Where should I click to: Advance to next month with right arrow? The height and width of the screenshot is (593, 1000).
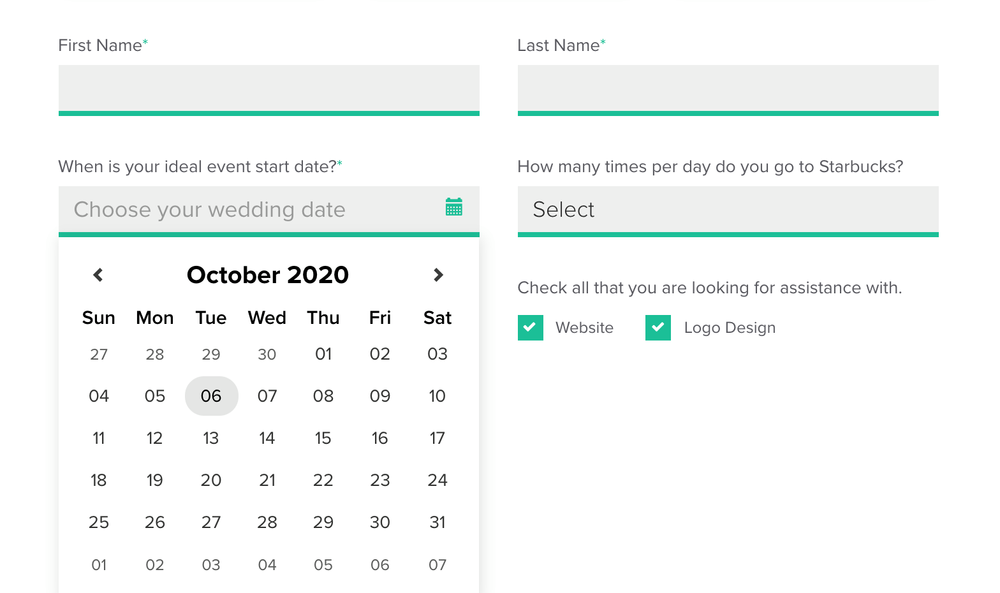coord(438,275)
